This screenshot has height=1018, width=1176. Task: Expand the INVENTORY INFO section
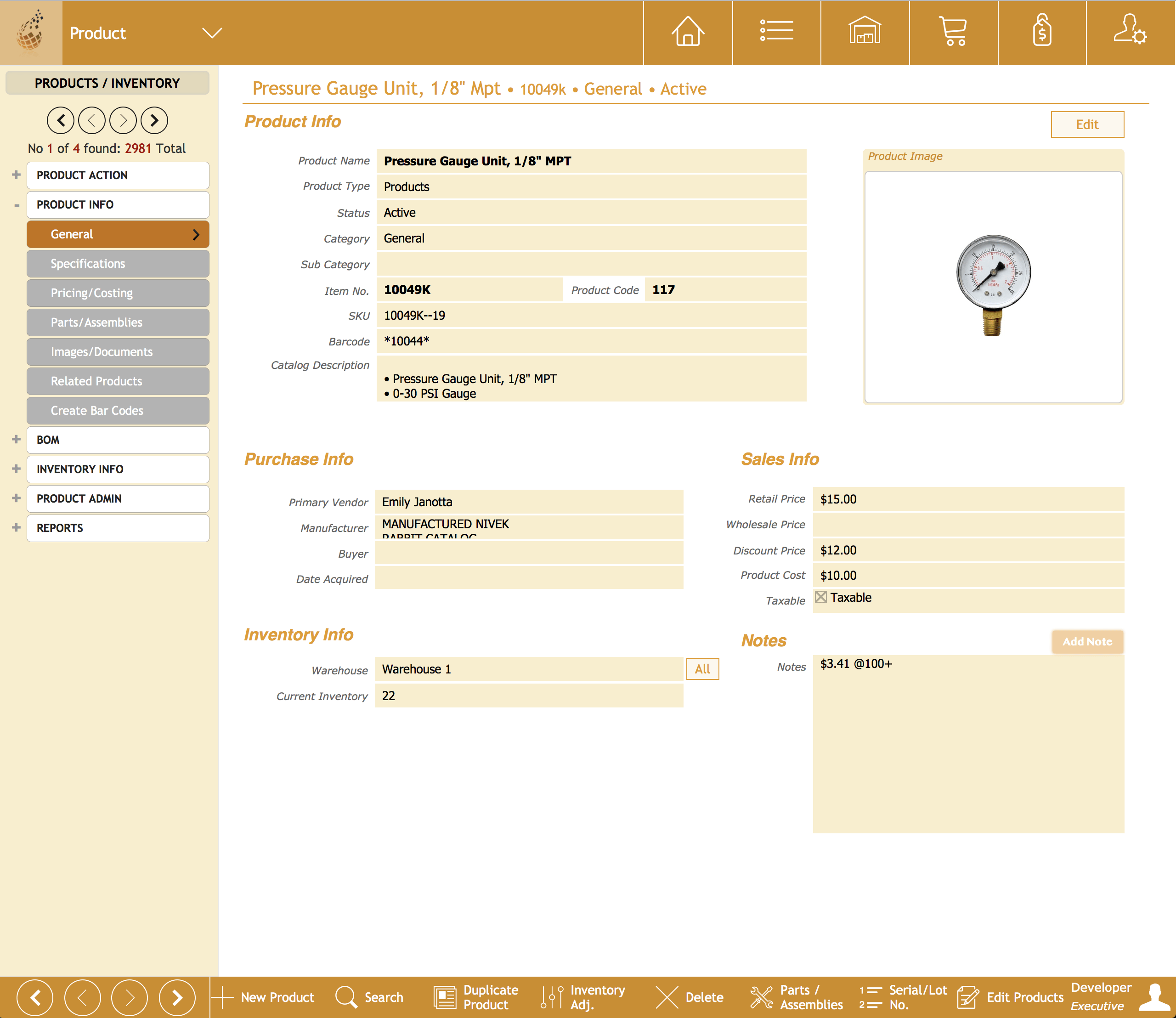pyautogui.click(x=16, y=469)
